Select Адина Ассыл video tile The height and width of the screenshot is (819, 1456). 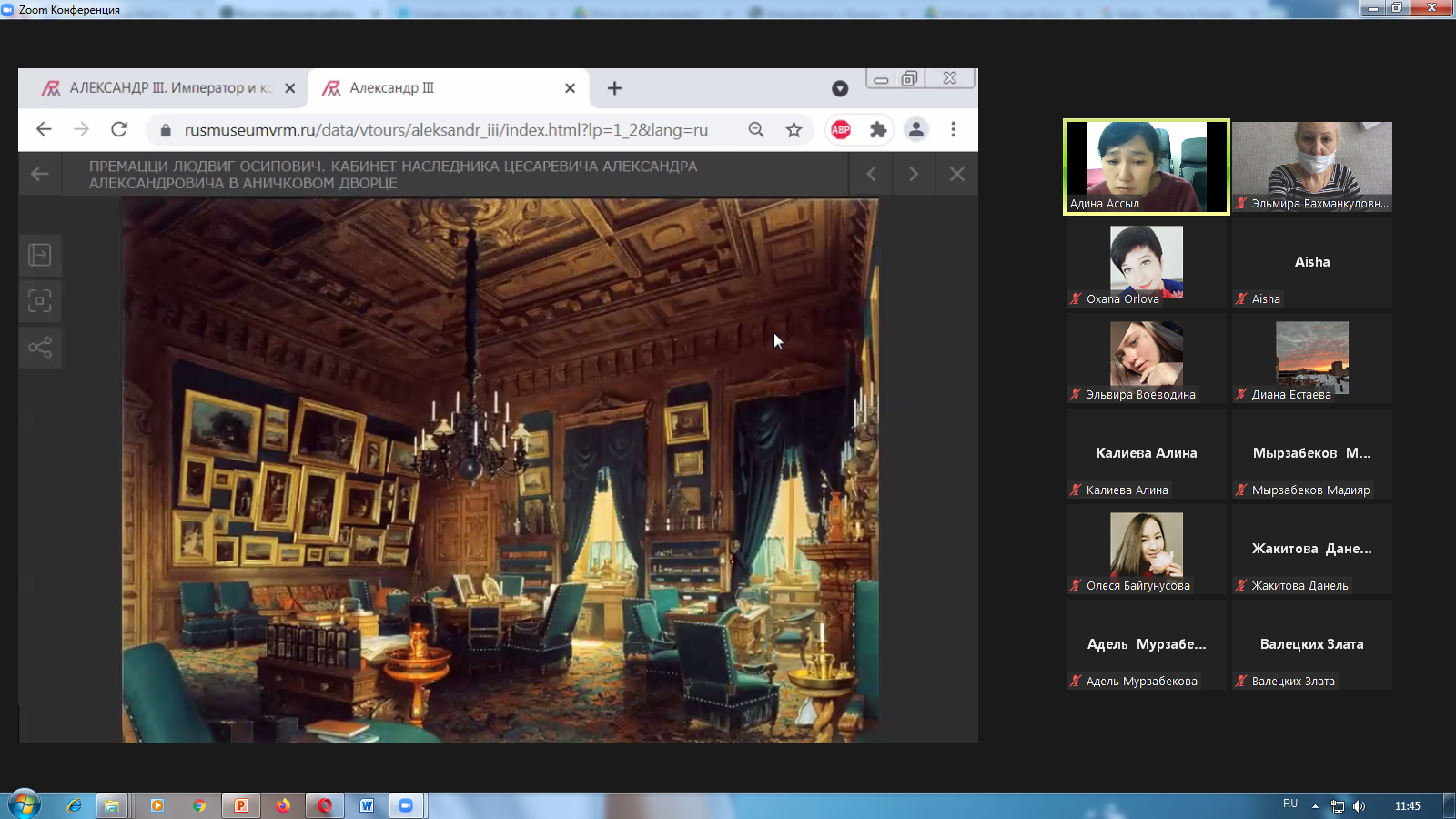tap(1147, 167)
